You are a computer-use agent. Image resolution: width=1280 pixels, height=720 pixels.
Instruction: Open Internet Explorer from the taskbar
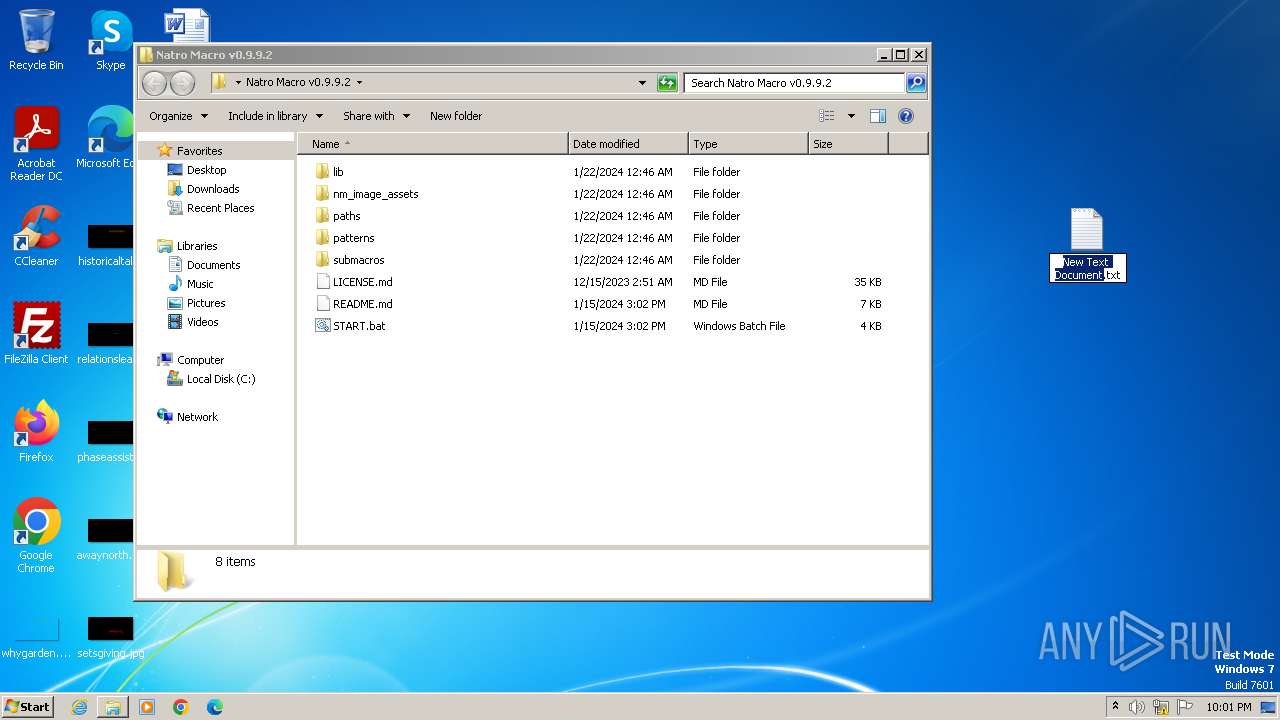[x=79, y=707]
